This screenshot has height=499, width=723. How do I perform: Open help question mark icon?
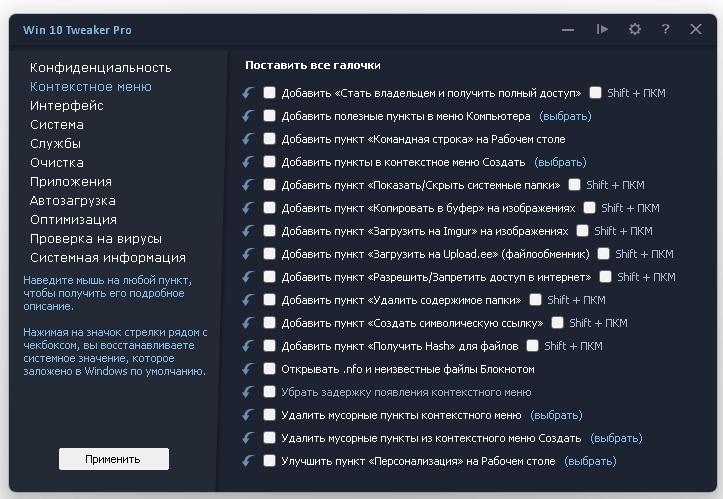[x=665, y=30]
